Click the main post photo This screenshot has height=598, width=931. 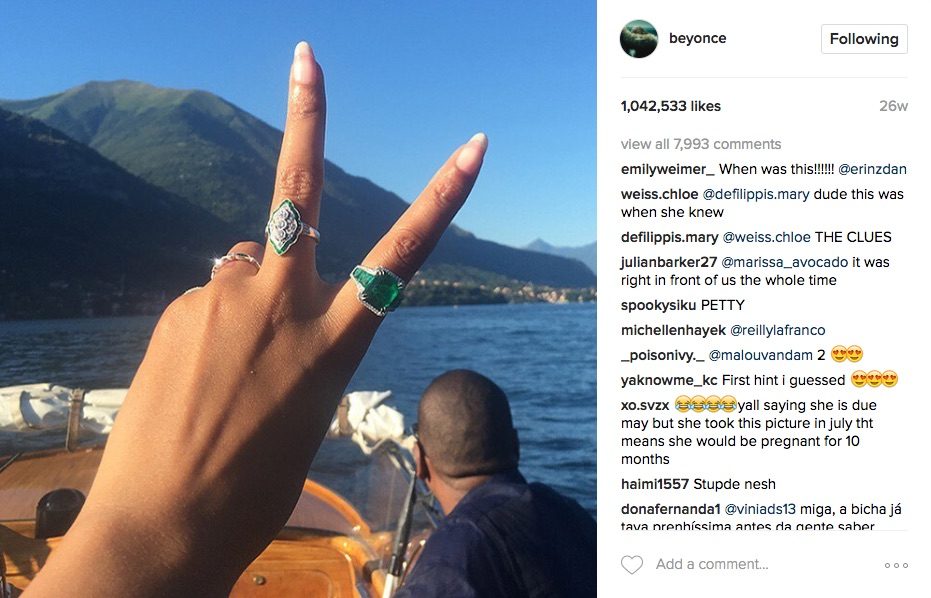(x=298, y=299)
